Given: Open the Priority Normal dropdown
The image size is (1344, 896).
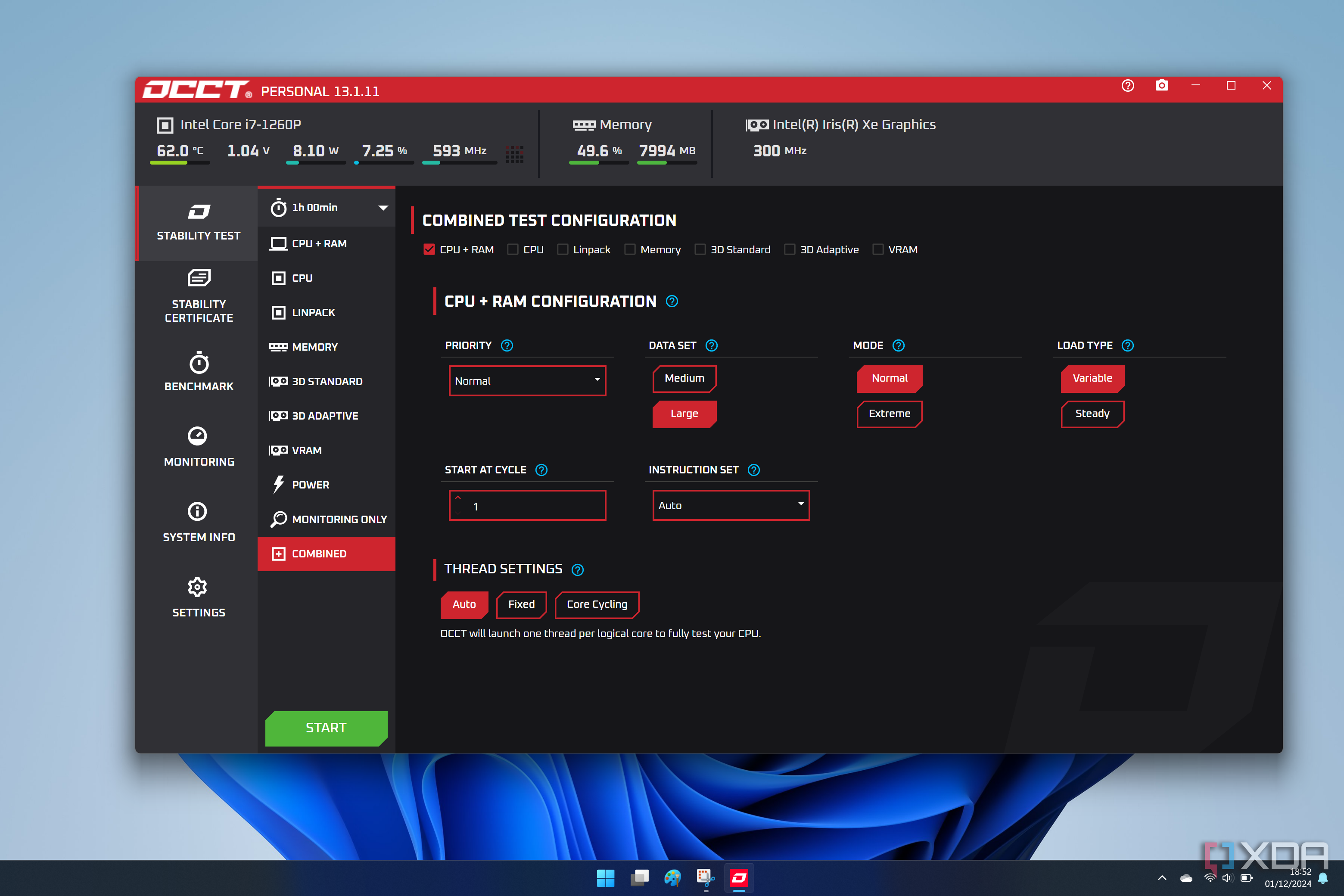Looking at the screenshot, I should 527,381.
